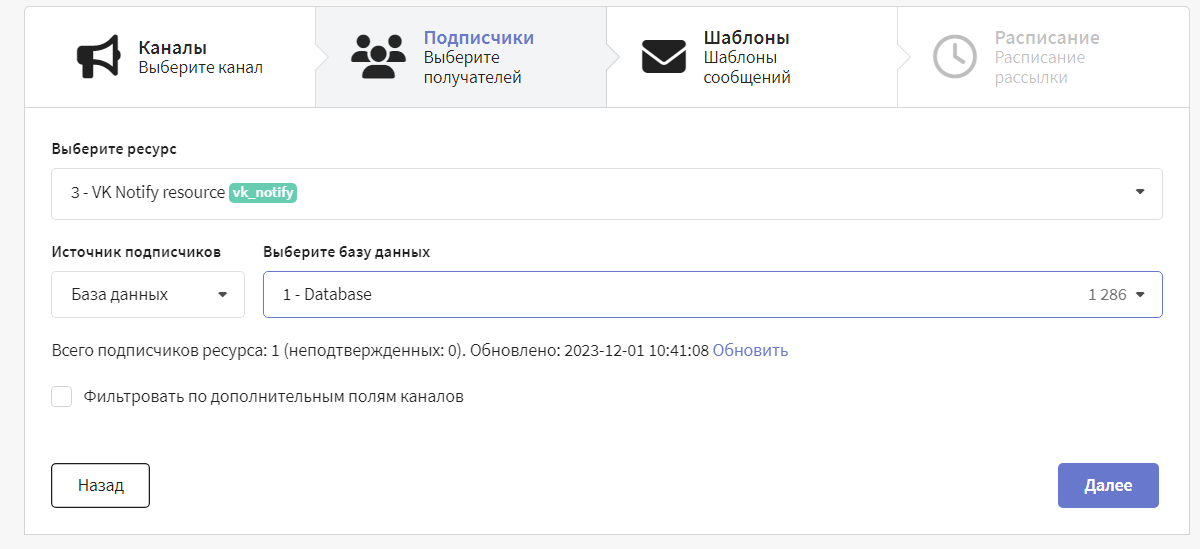
Task: Click the Subscribers people group icon
Action: click(378, 57)
